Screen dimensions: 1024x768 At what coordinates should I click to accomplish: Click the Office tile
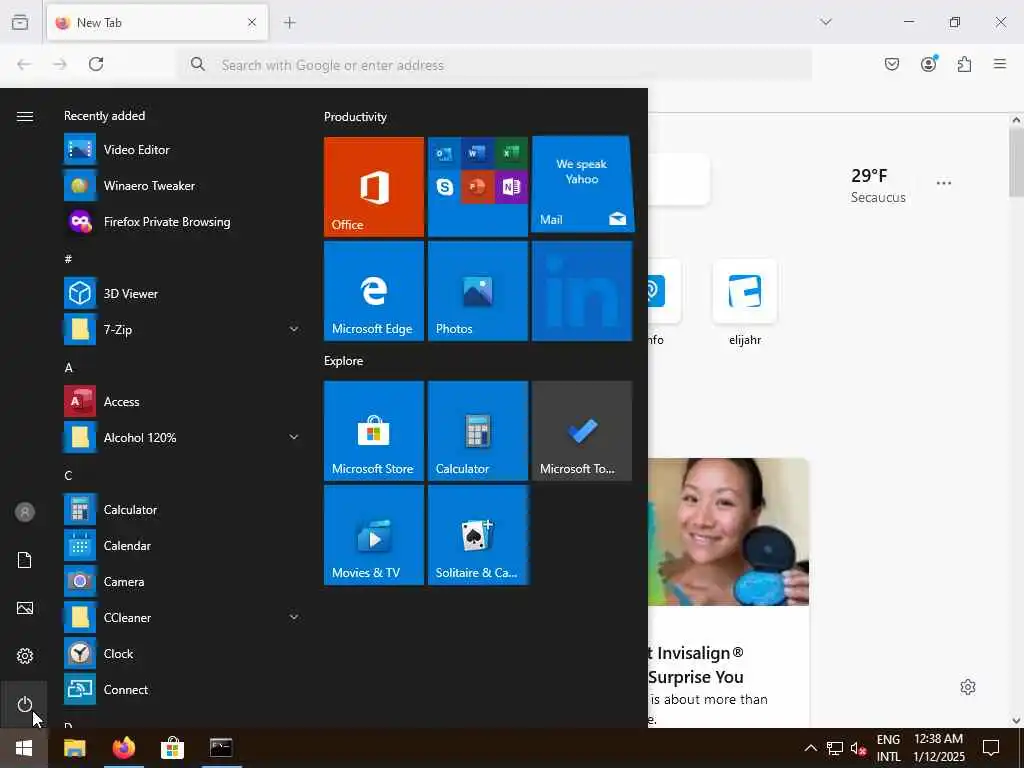(x=374, y=187)
